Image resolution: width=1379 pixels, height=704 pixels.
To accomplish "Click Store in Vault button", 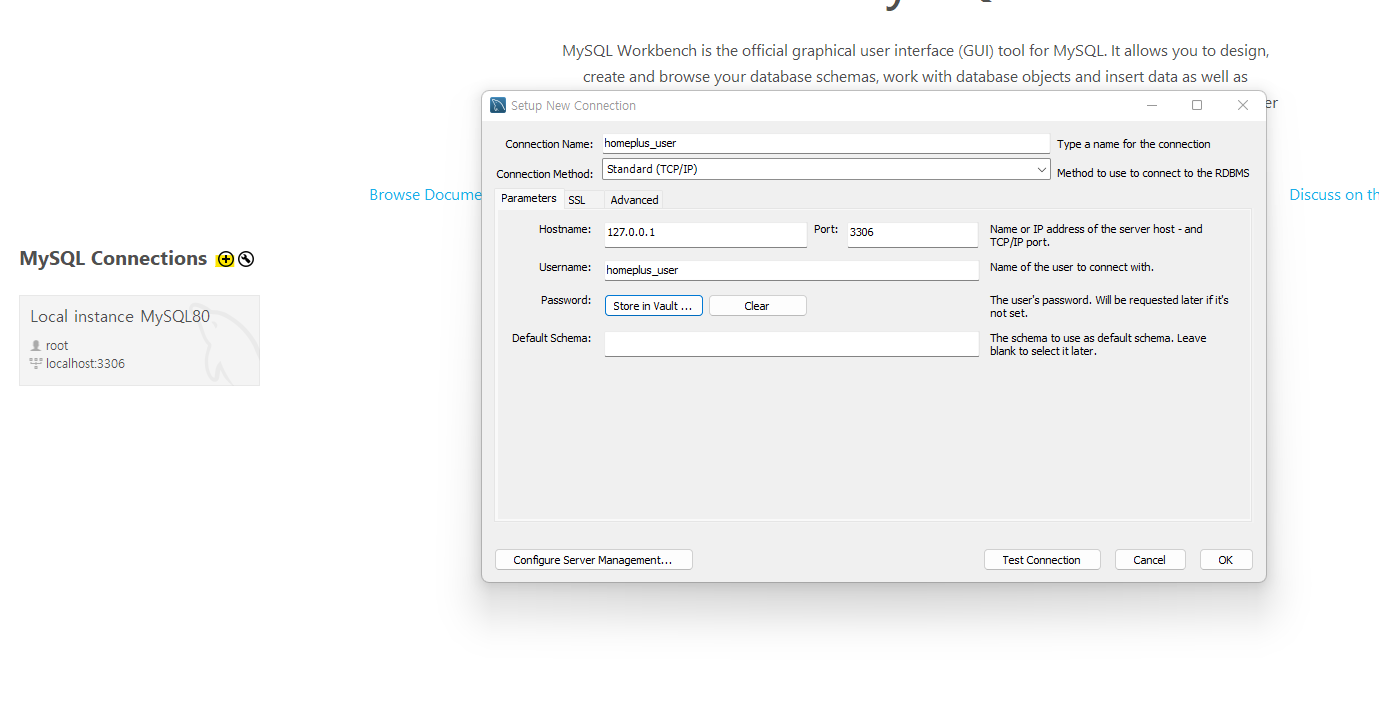I will click(x=654, y=306).
